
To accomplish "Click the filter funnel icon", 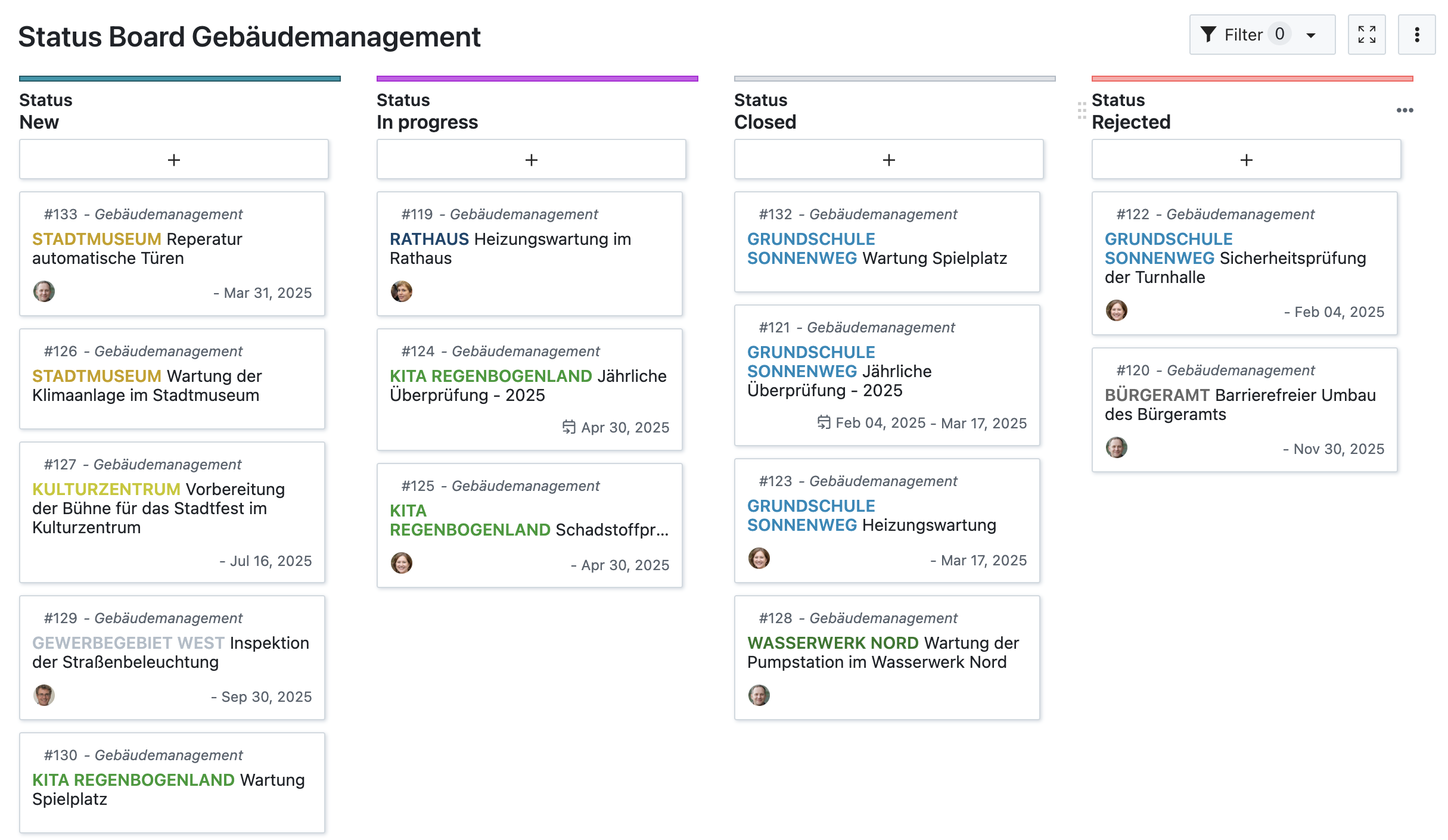I will (1210, 35).
